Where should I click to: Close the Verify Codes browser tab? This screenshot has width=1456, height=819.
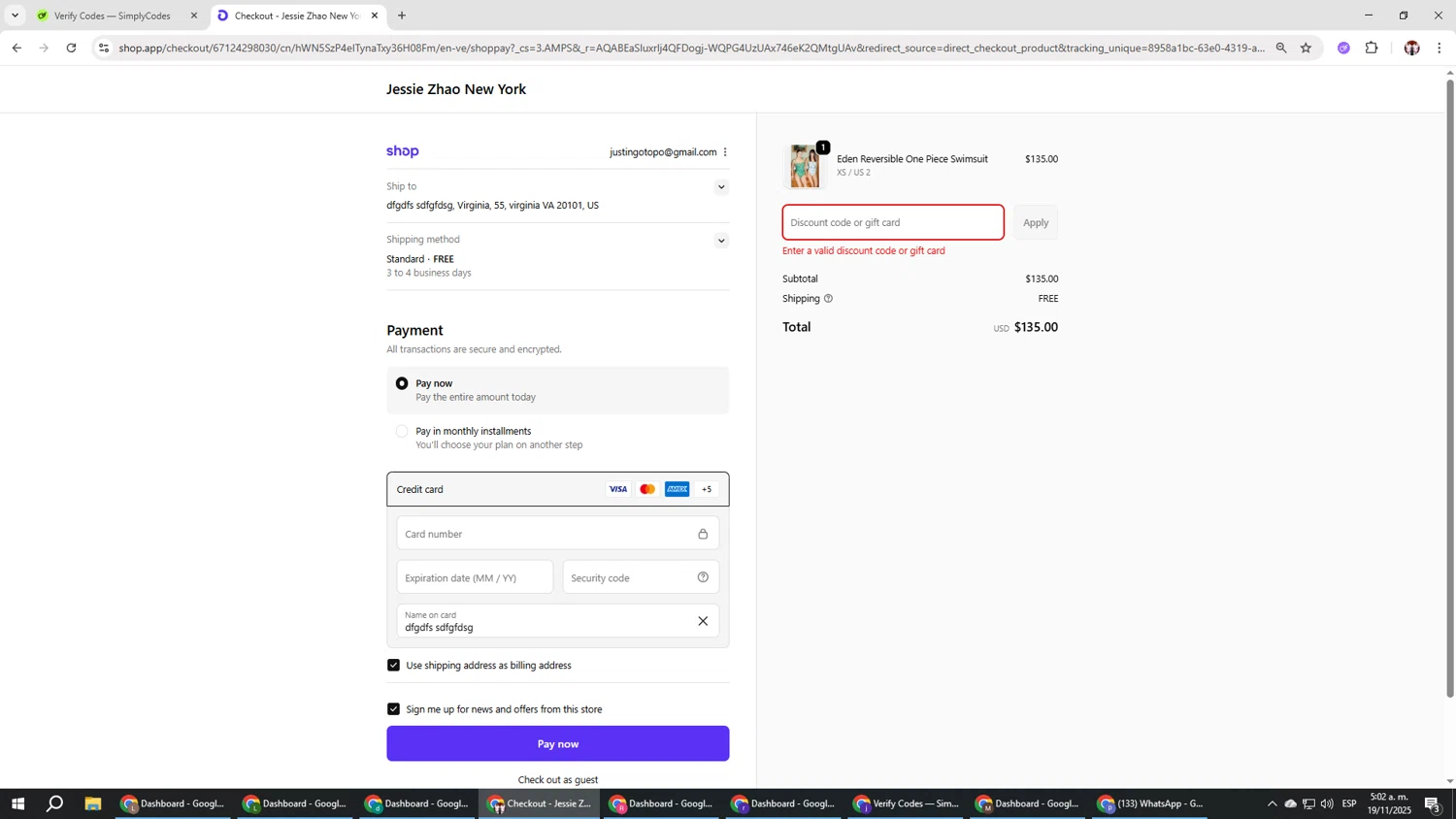[x=194, y=16]
